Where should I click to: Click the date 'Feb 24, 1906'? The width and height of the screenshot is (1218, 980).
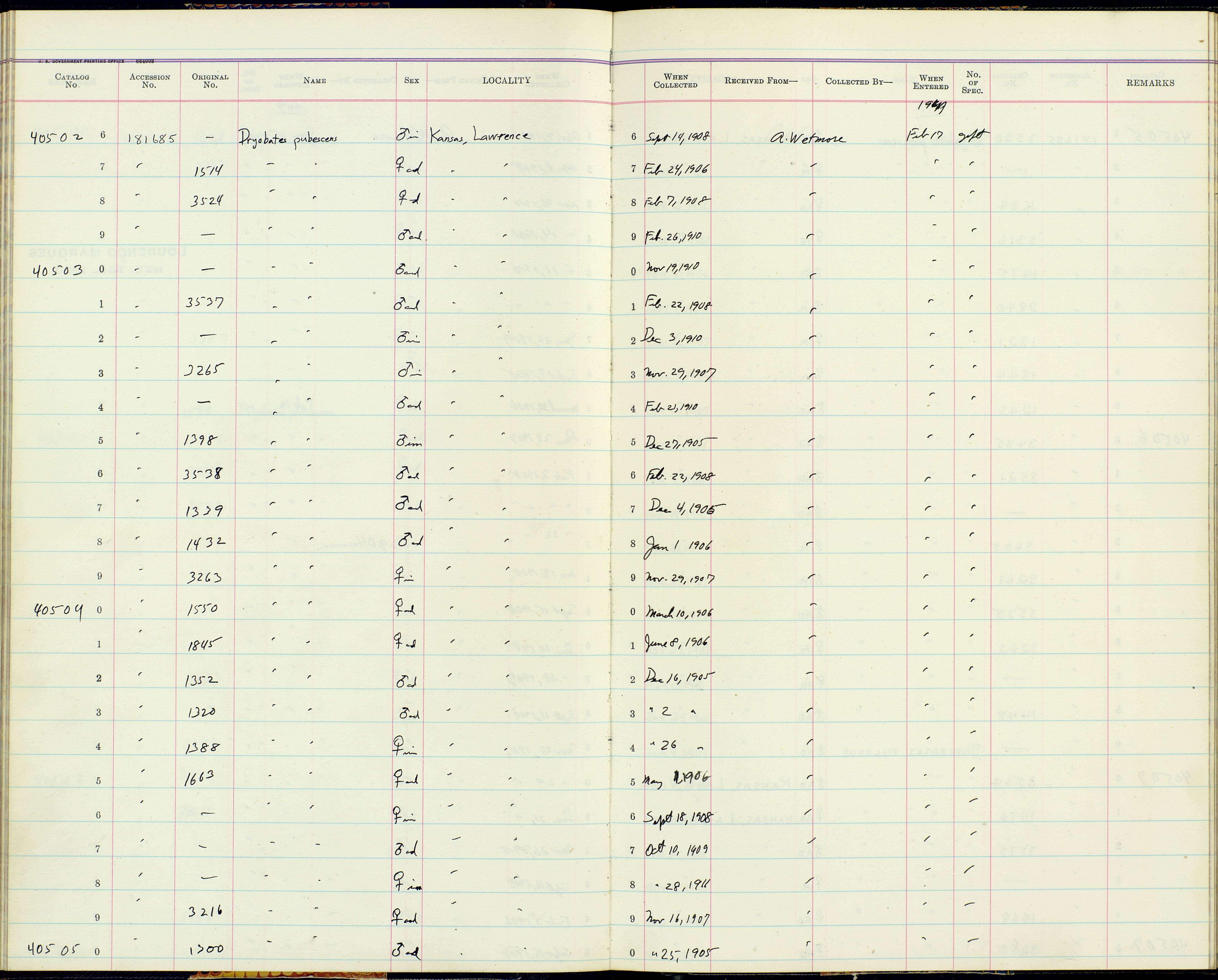[x=677, y=169]
